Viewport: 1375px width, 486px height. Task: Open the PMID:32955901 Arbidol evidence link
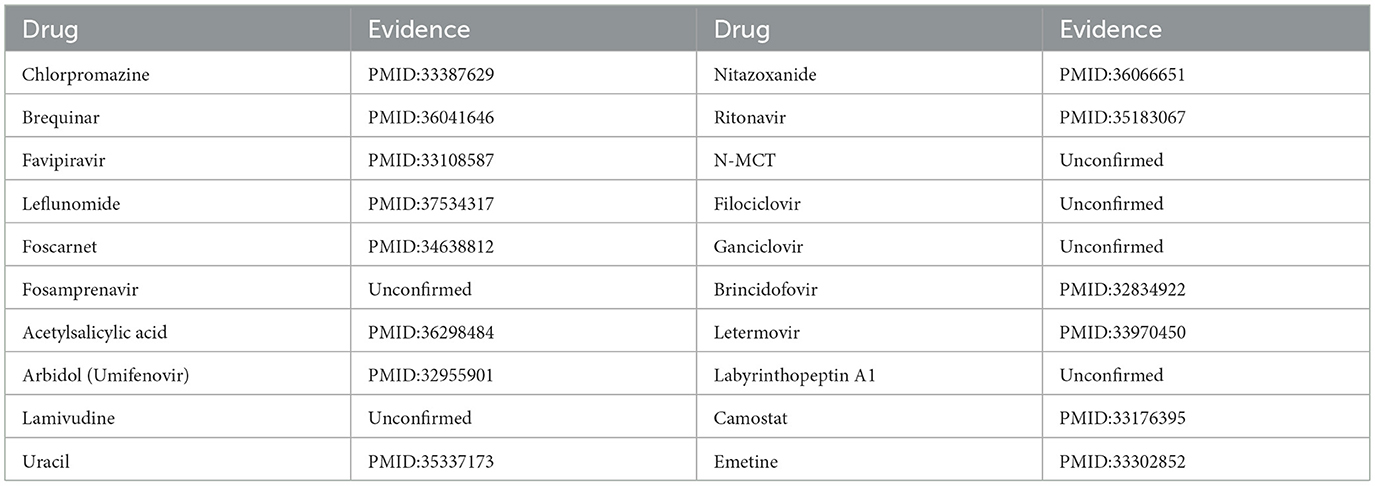click(431, 376)
